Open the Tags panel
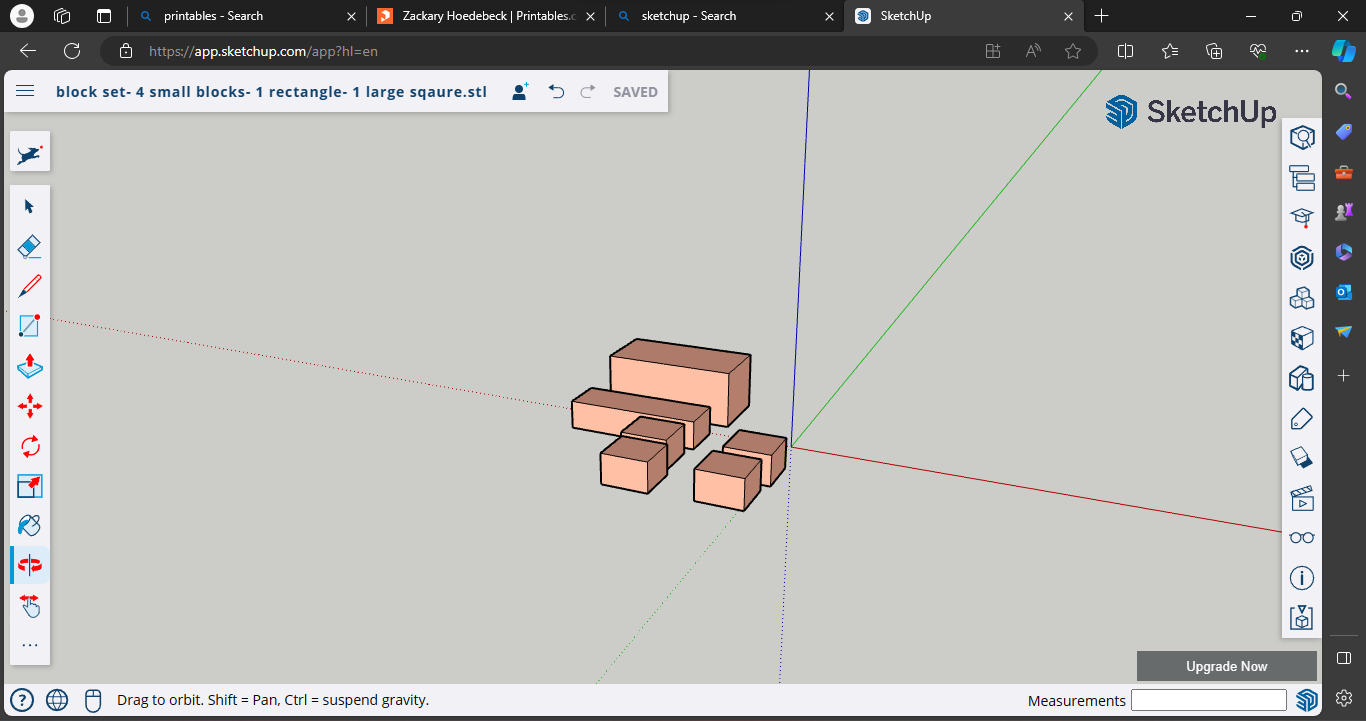The width and height of the screenshot is (1366, 721). pos(1301,417)
